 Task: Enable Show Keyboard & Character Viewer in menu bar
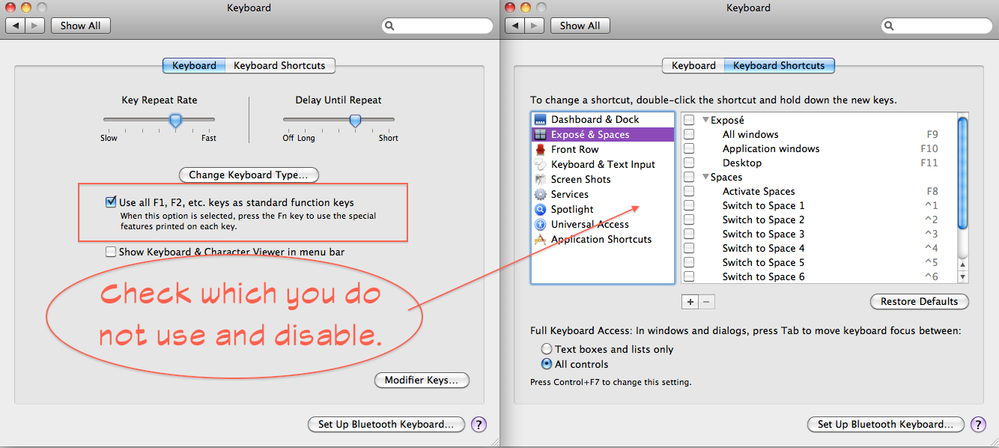coord(111,252)
